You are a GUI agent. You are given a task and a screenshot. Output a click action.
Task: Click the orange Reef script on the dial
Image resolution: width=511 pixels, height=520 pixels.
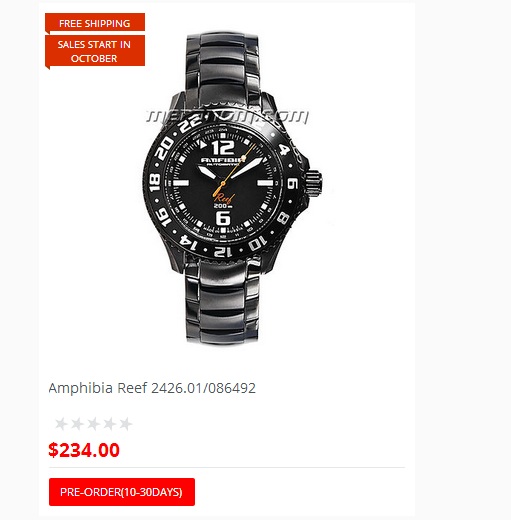(x=224, y=198)
